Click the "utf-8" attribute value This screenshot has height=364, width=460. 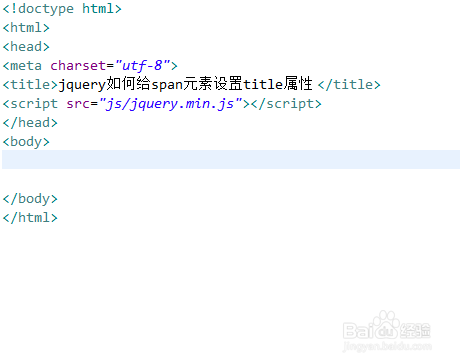coord(143,66)
